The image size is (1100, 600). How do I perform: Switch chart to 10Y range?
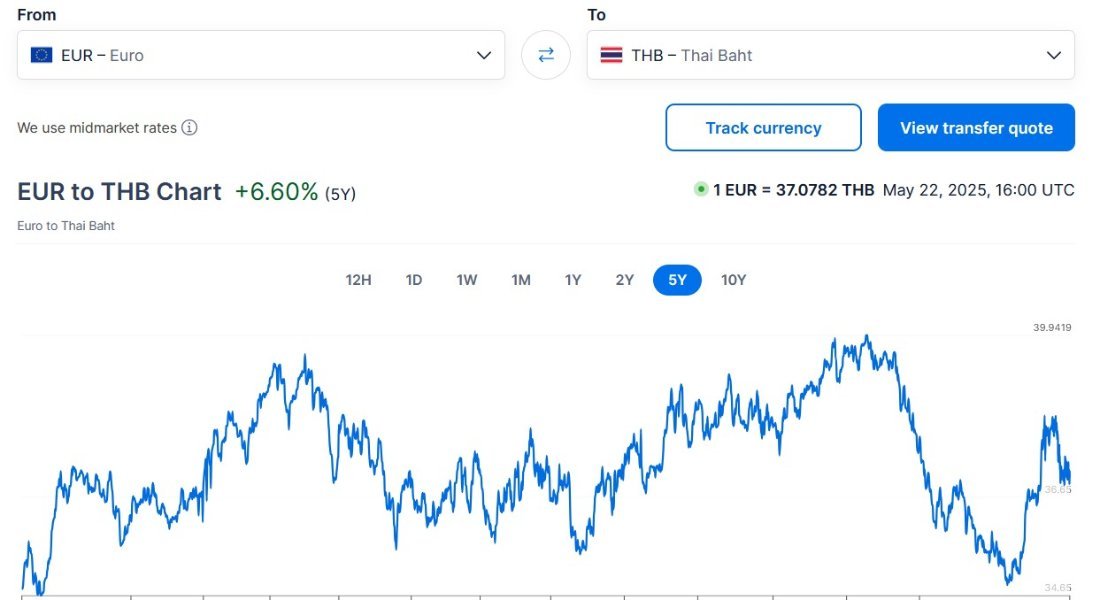coord(734,280)
